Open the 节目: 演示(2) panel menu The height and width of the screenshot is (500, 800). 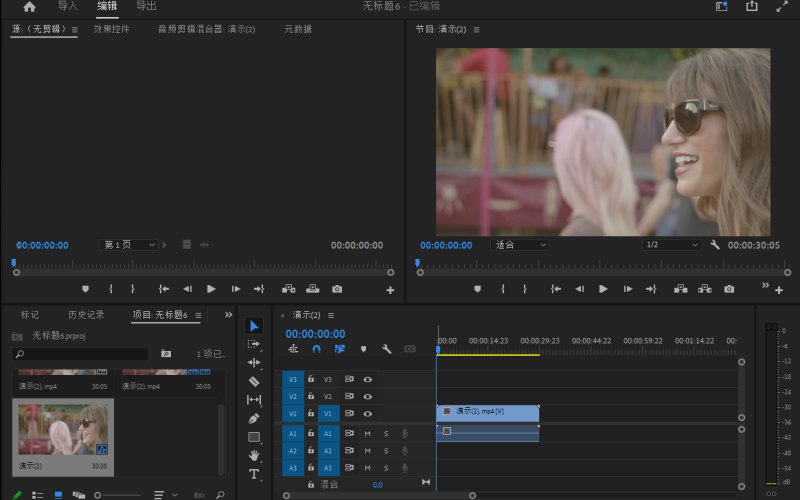click(x=477, y=30)
